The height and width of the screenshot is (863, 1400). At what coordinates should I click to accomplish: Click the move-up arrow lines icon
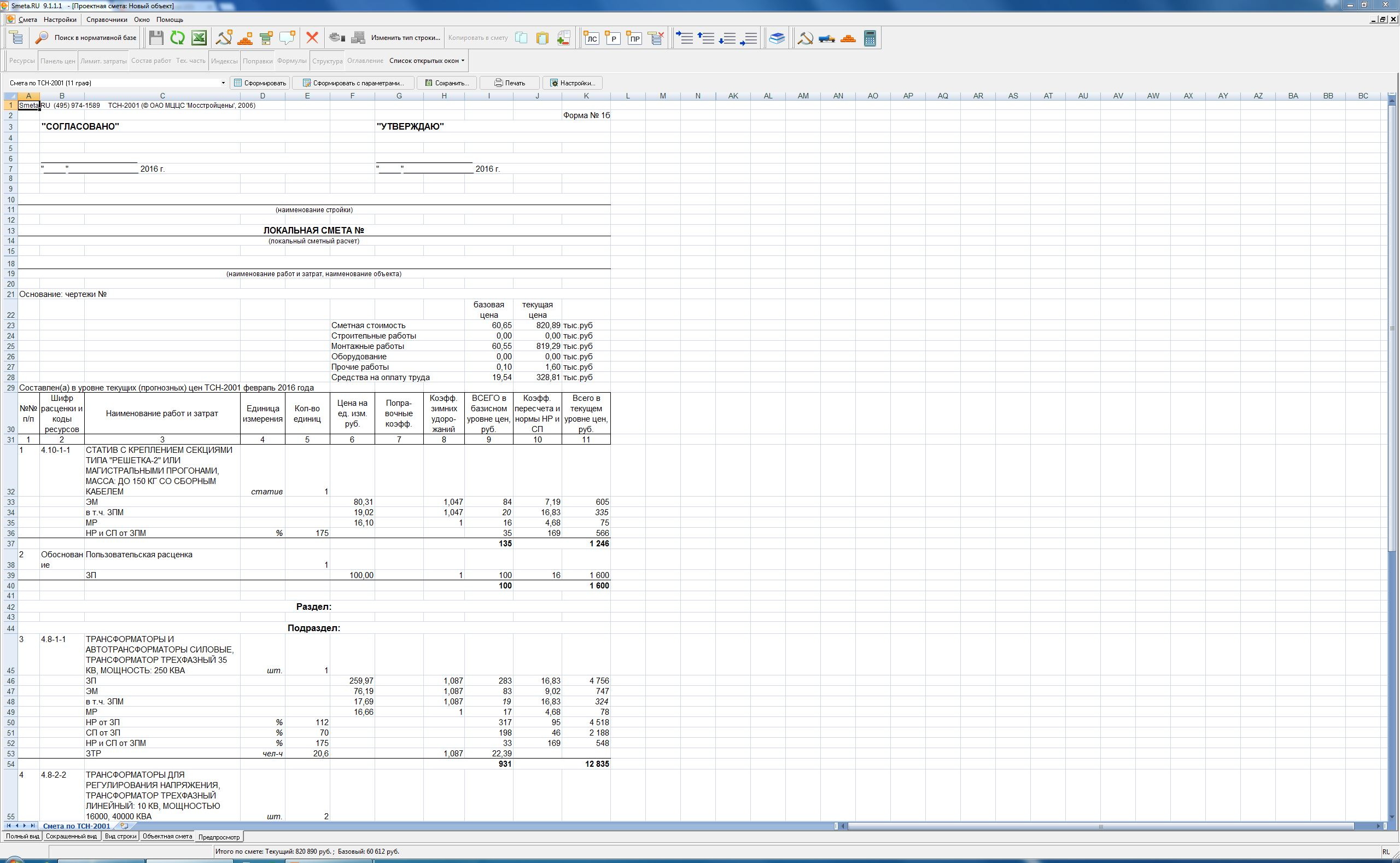[706, 38]
